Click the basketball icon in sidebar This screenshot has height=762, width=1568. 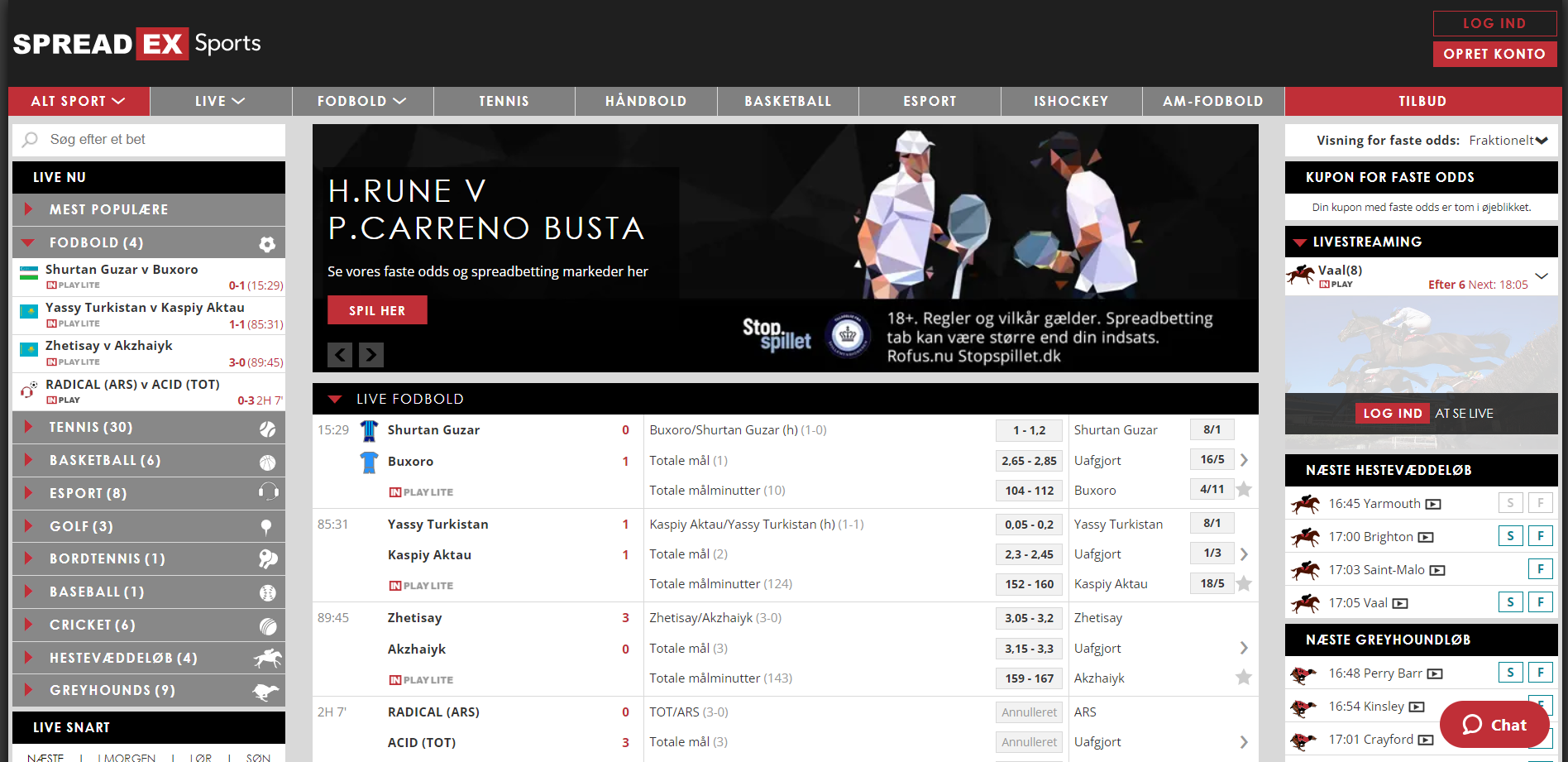tap(267, 462)
